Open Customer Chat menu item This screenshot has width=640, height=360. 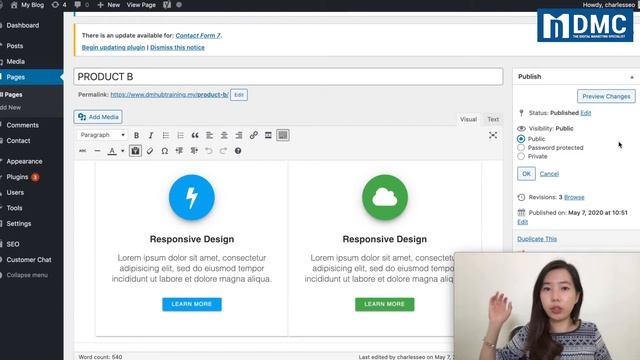tap(29, 260)
